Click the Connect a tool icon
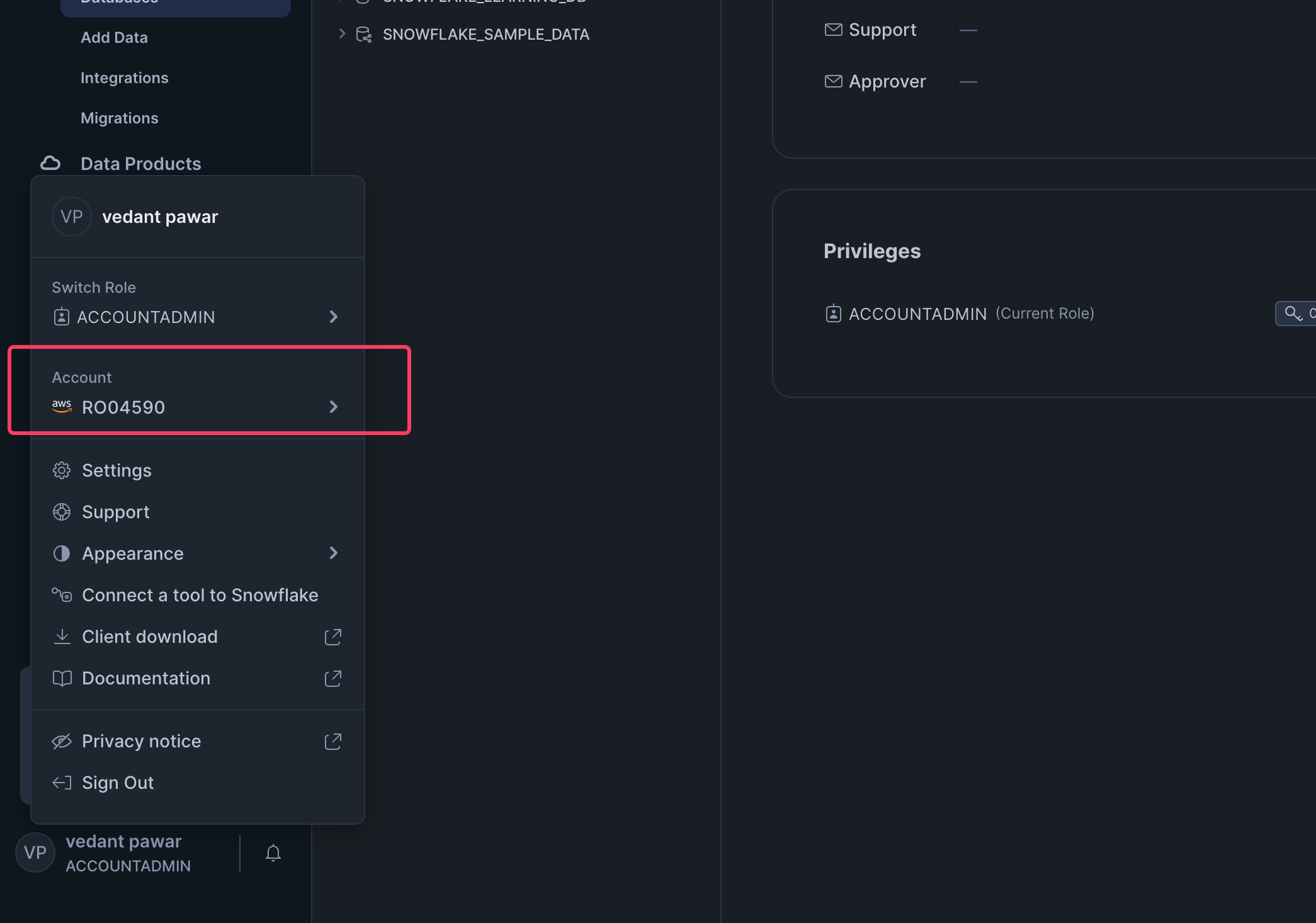The height and width of the screenshot is (923, 1316). (x=62, y=595)
